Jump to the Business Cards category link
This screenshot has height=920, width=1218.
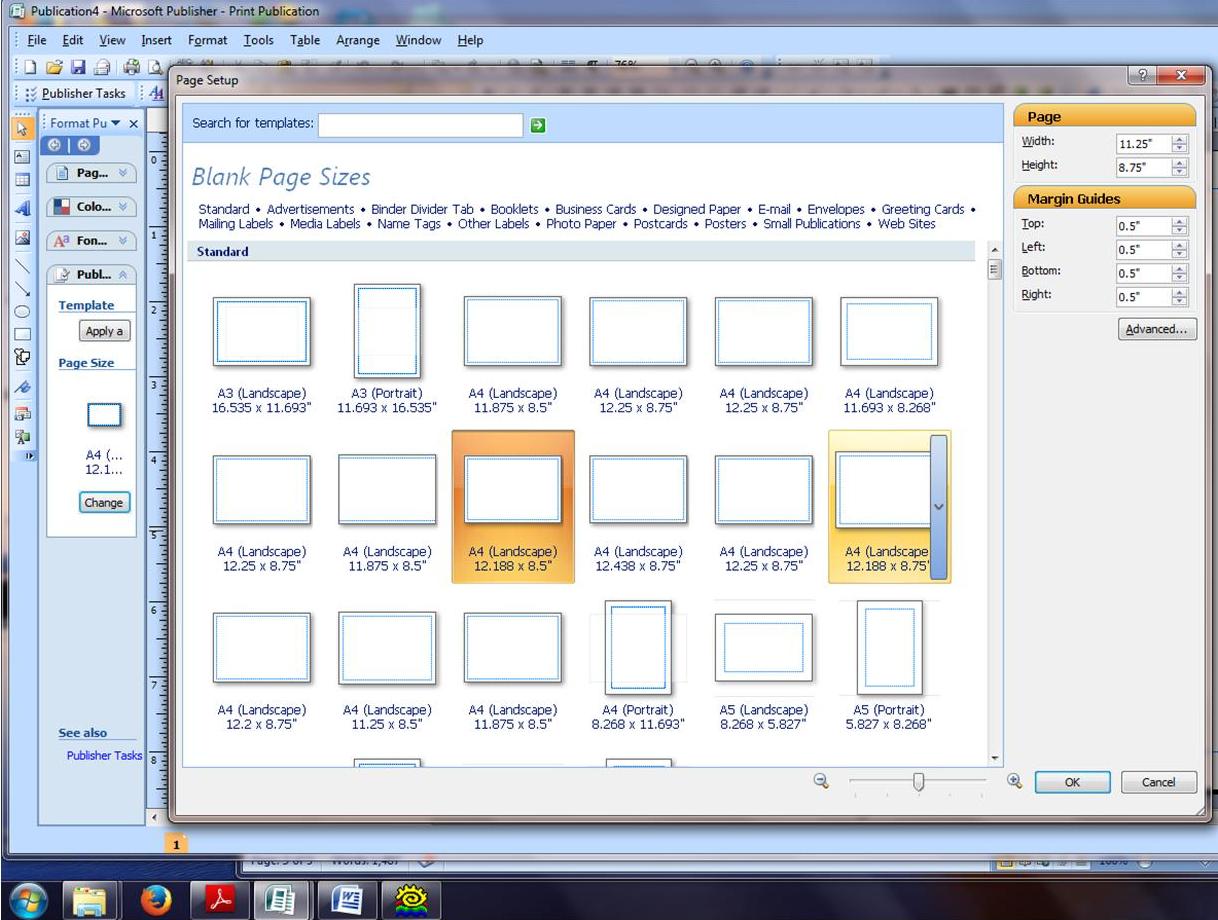tap(596, 209)
